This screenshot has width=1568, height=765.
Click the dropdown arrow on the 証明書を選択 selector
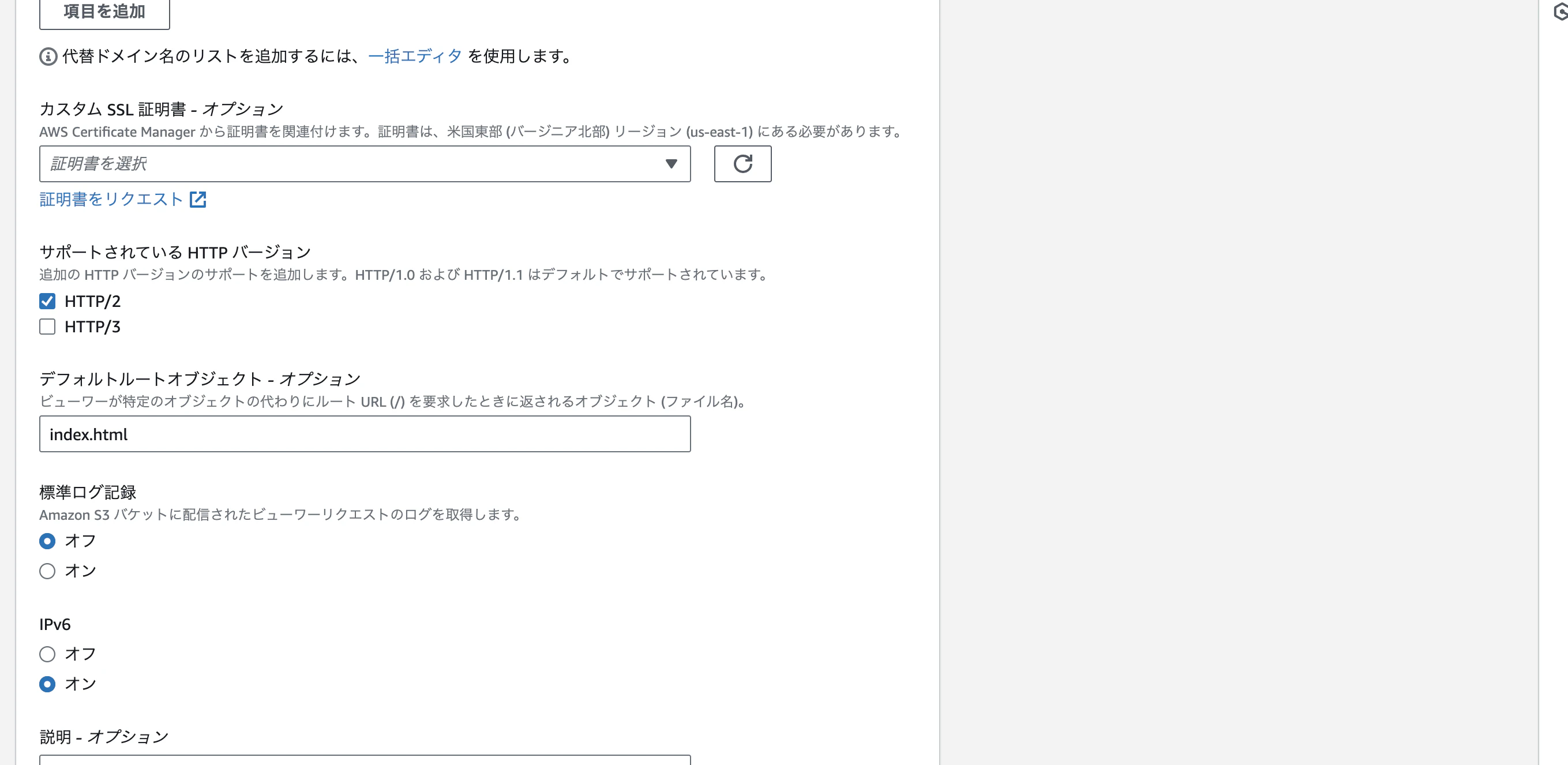670,164
